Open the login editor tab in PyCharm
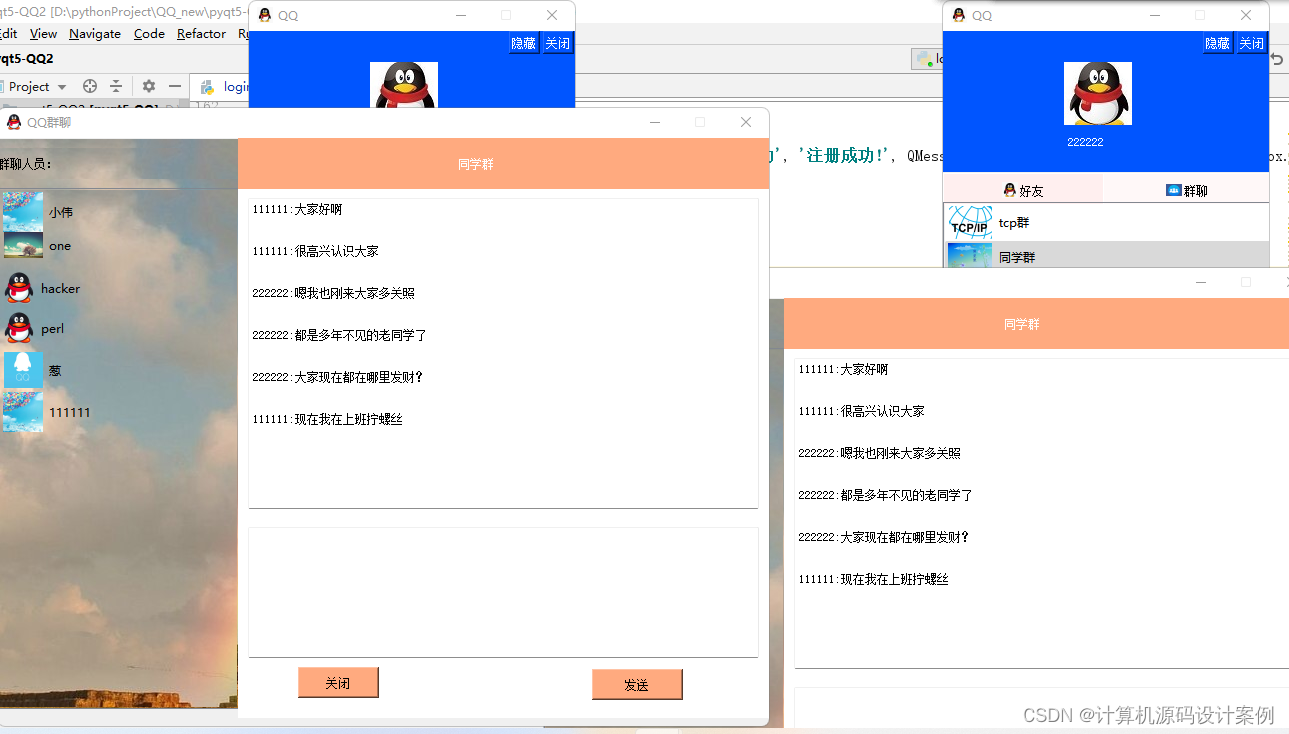This screenshot has height=734, width=1289. (x=220, y=87)
